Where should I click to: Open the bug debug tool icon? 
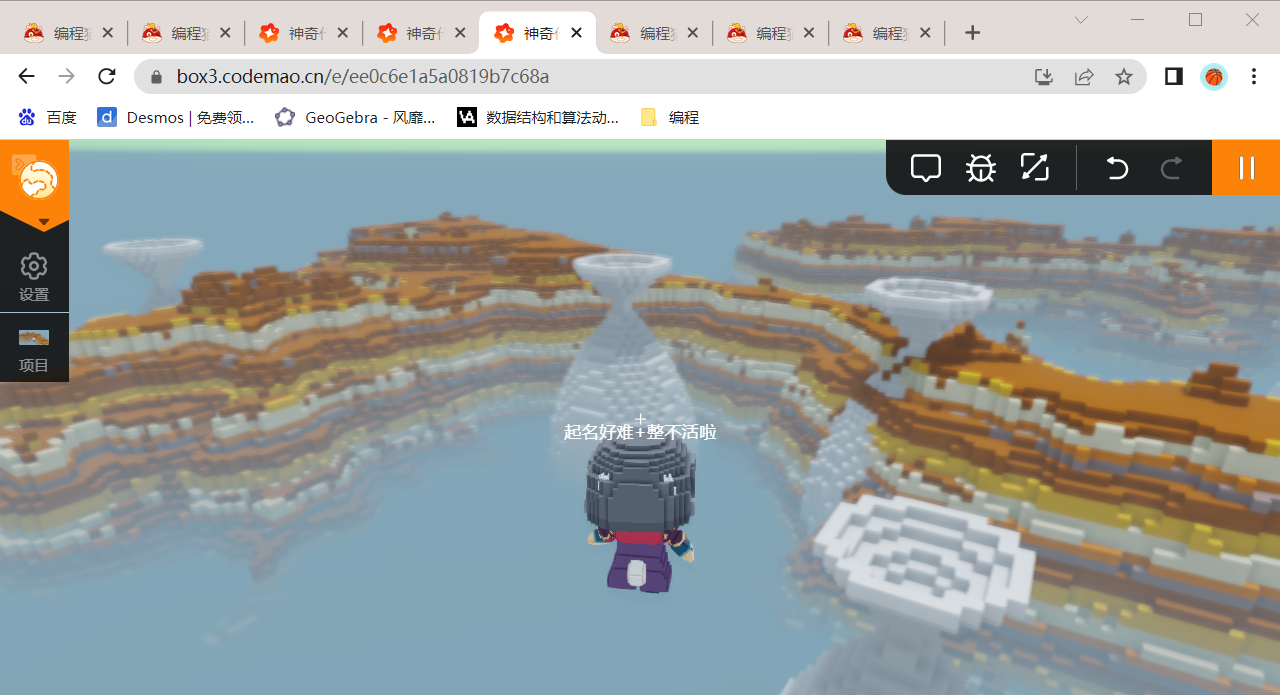981,168
